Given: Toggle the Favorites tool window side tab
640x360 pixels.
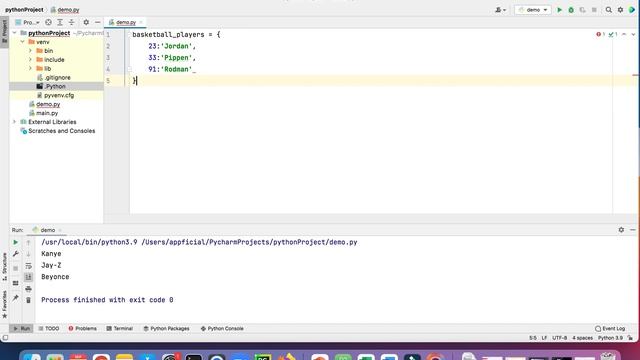Looking at the screenshot, I should point(4,304).
